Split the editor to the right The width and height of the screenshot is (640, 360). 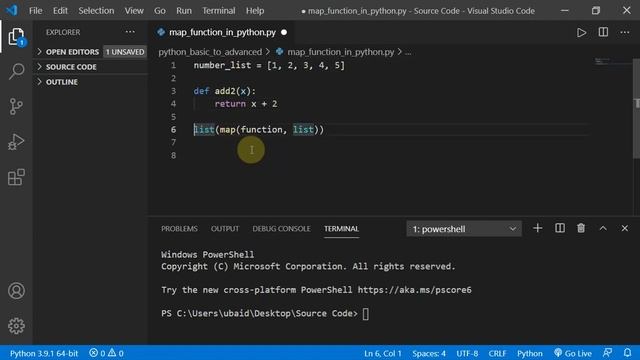point(603,32)
